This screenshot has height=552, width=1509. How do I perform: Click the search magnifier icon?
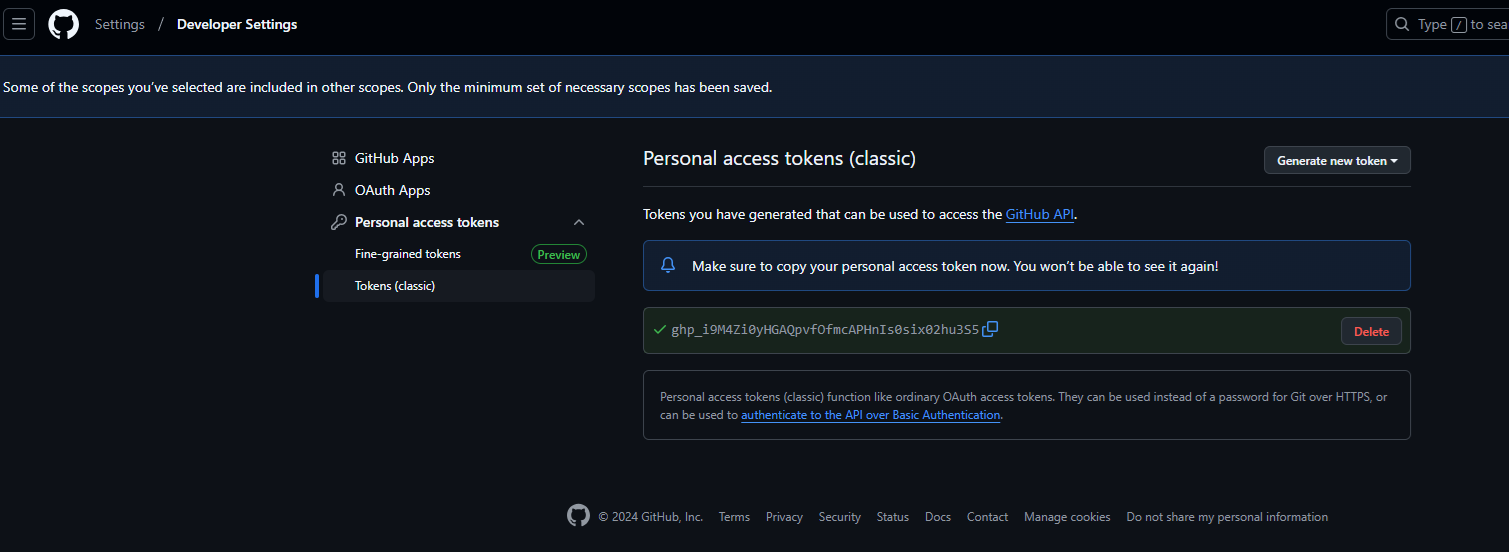click(1402, 24)
